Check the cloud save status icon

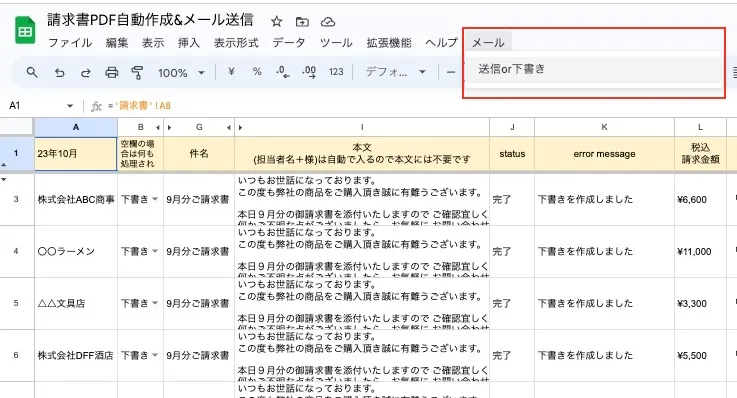(x=328, y=22)
